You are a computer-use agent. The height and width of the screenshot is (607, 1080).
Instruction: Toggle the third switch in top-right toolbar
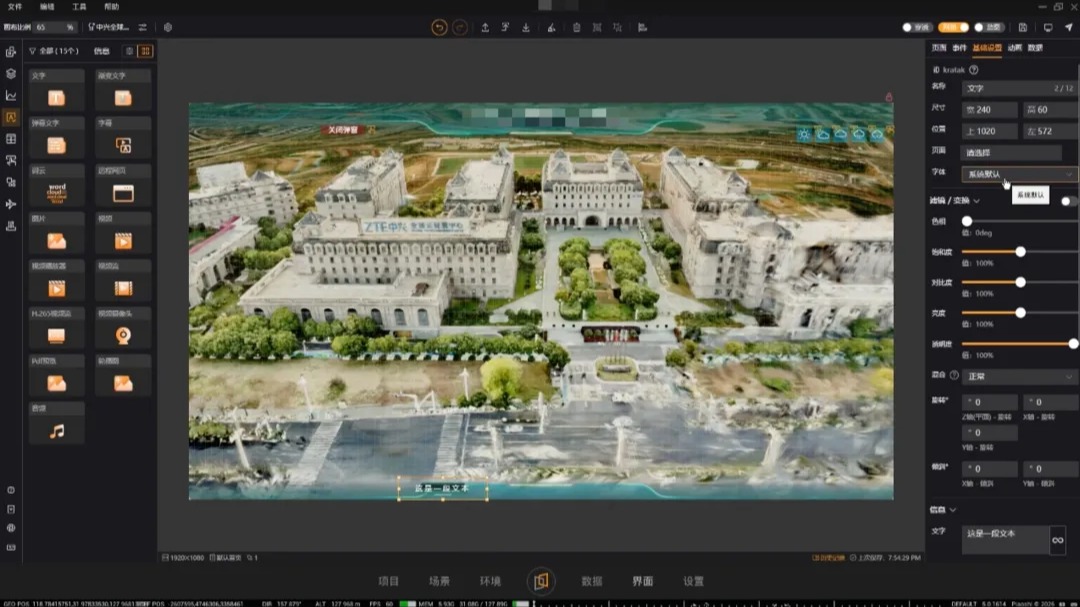coord(988,28)
